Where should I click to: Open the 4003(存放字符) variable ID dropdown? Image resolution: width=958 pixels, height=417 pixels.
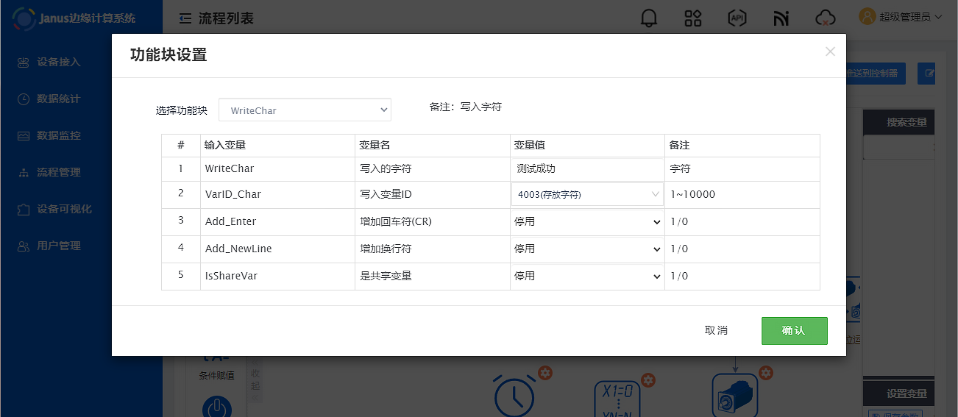(x=587, y=195)
